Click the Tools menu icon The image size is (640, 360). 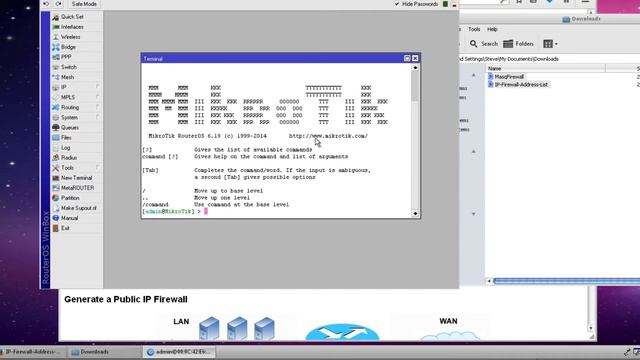click(56, 168)
